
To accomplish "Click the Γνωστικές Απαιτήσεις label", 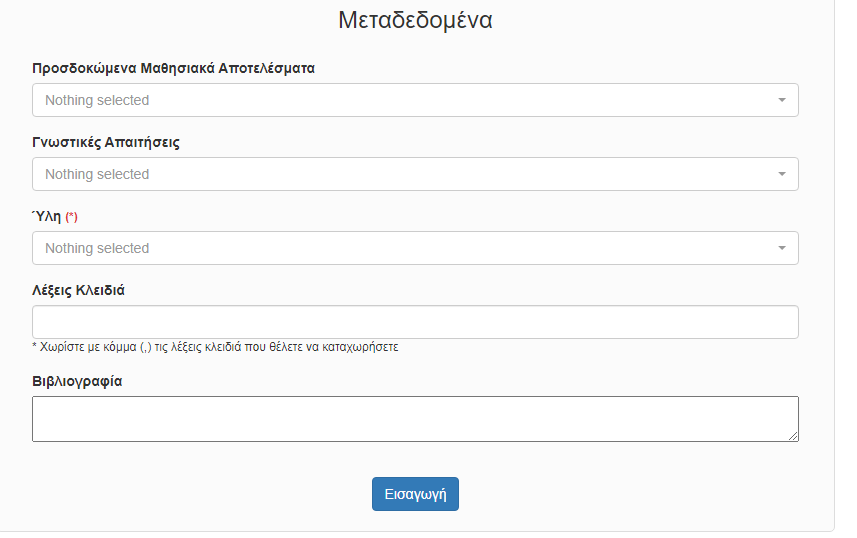I will click(x=106, y=142).
